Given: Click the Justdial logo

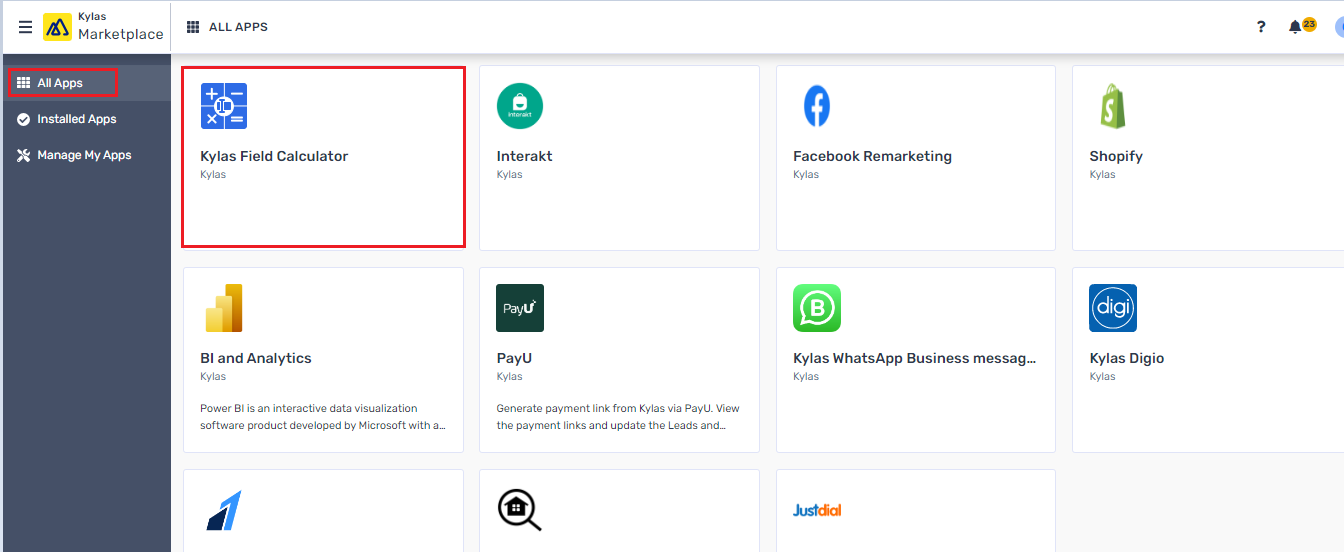Looking at the screenshot, I should [x=816, y=510].
